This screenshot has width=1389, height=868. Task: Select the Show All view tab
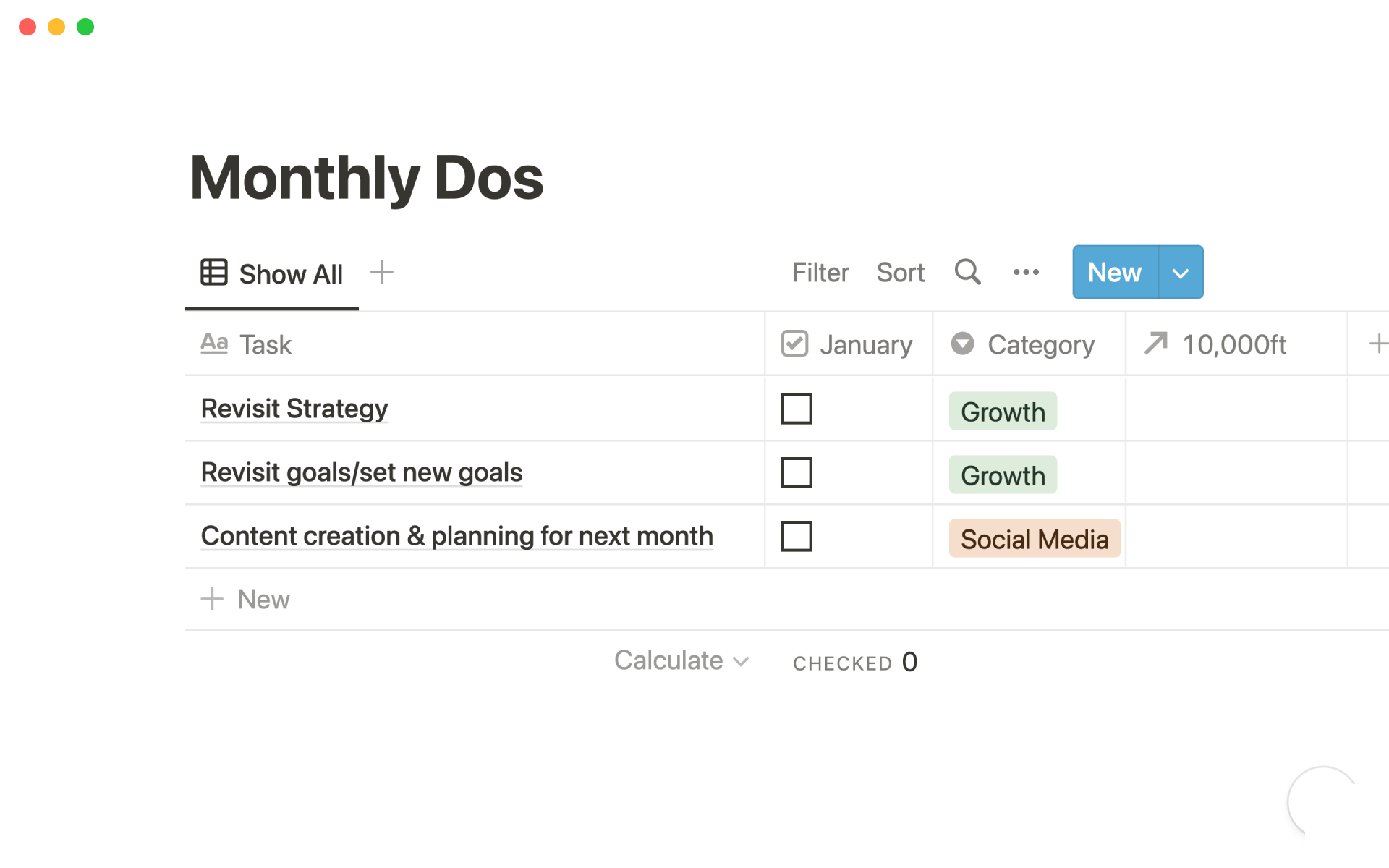pyautogui.click(x=290, y=274)
